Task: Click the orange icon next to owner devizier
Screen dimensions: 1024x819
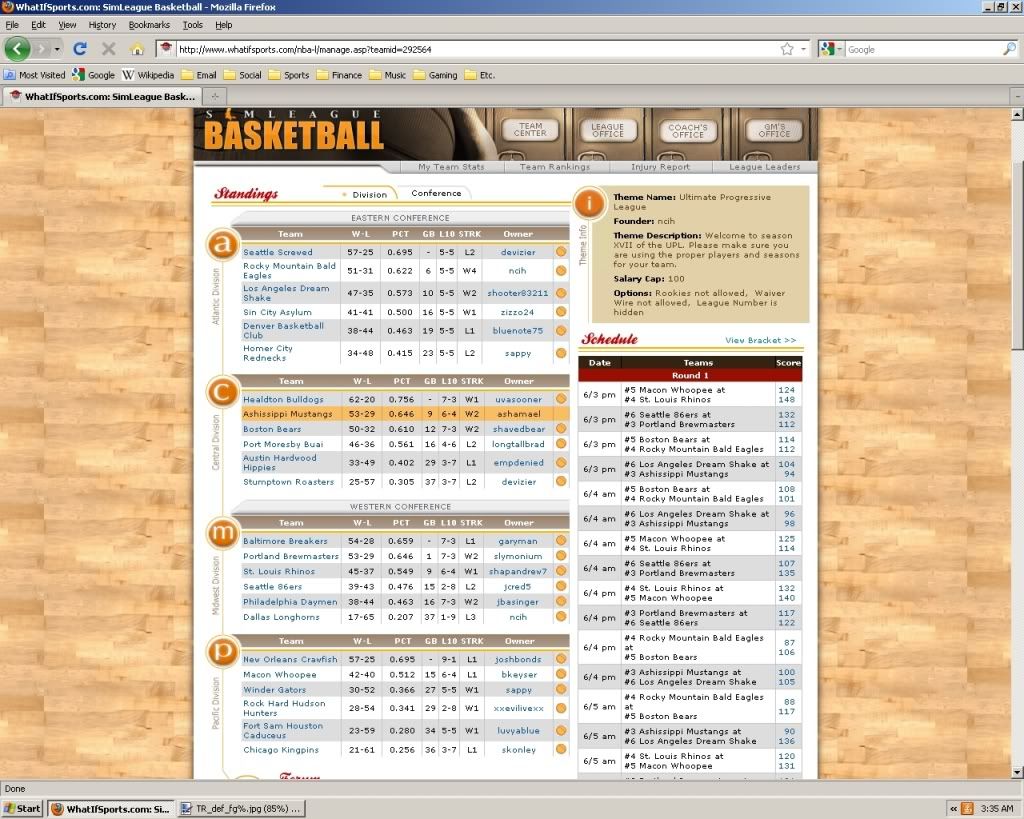Action: (x=561, y=253)
